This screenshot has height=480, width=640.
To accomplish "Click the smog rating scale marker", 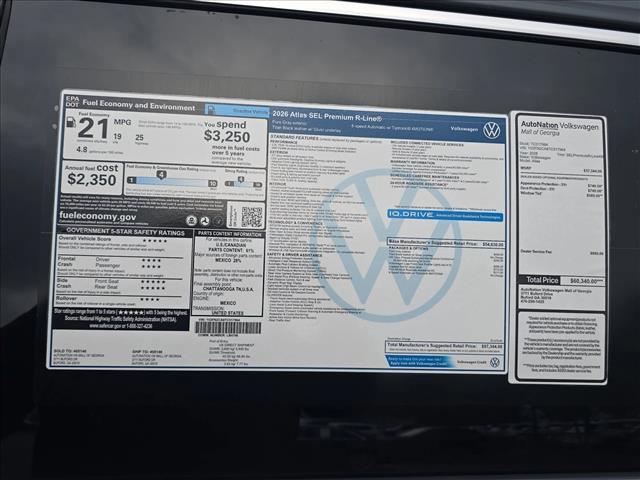I will (241, 179).
